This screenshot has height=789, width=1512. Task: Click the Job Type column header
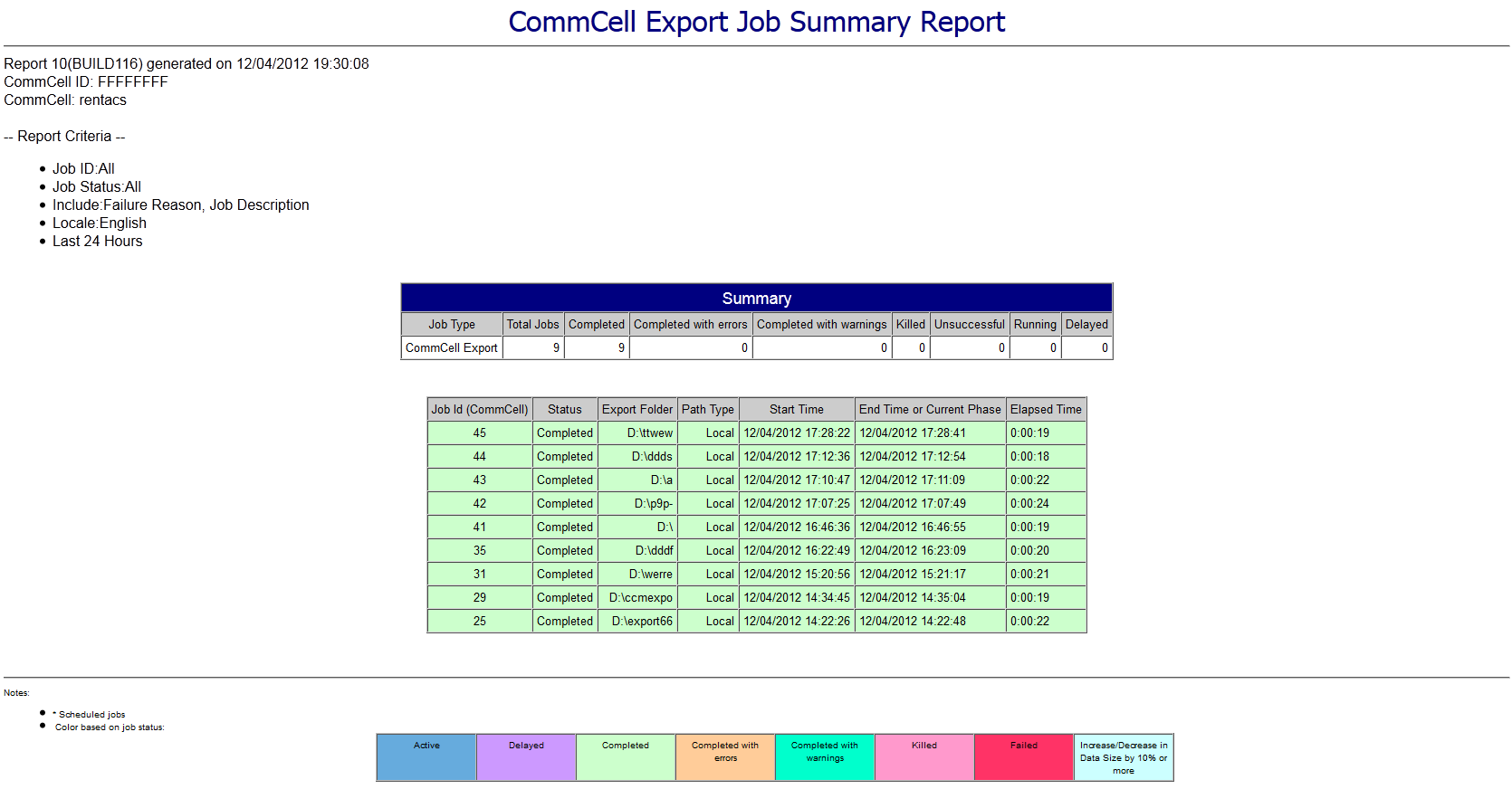(x=452, y=324)
